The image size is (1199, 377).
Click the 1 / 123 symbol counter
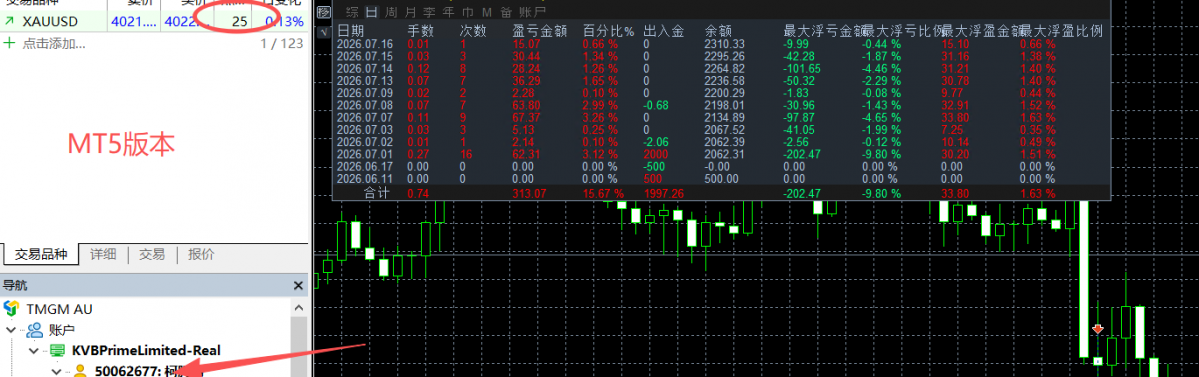pyautogui.click(x=281, y=44)
